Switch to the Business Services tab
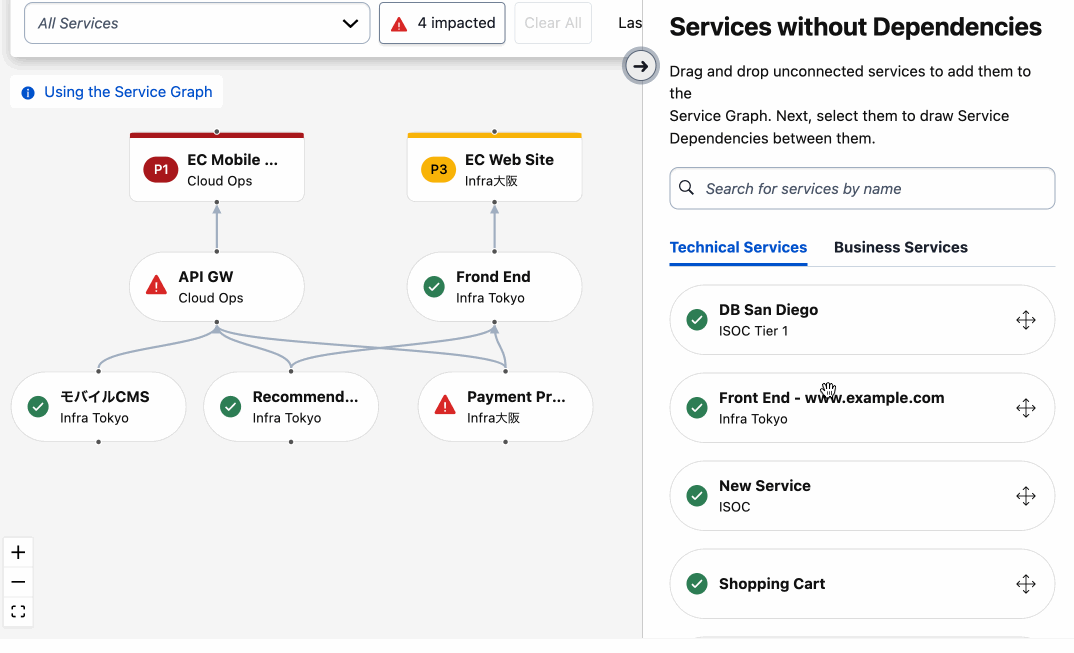Viewport: 1074px width, 653px height. pyautogui.click(x=900, y=247)
